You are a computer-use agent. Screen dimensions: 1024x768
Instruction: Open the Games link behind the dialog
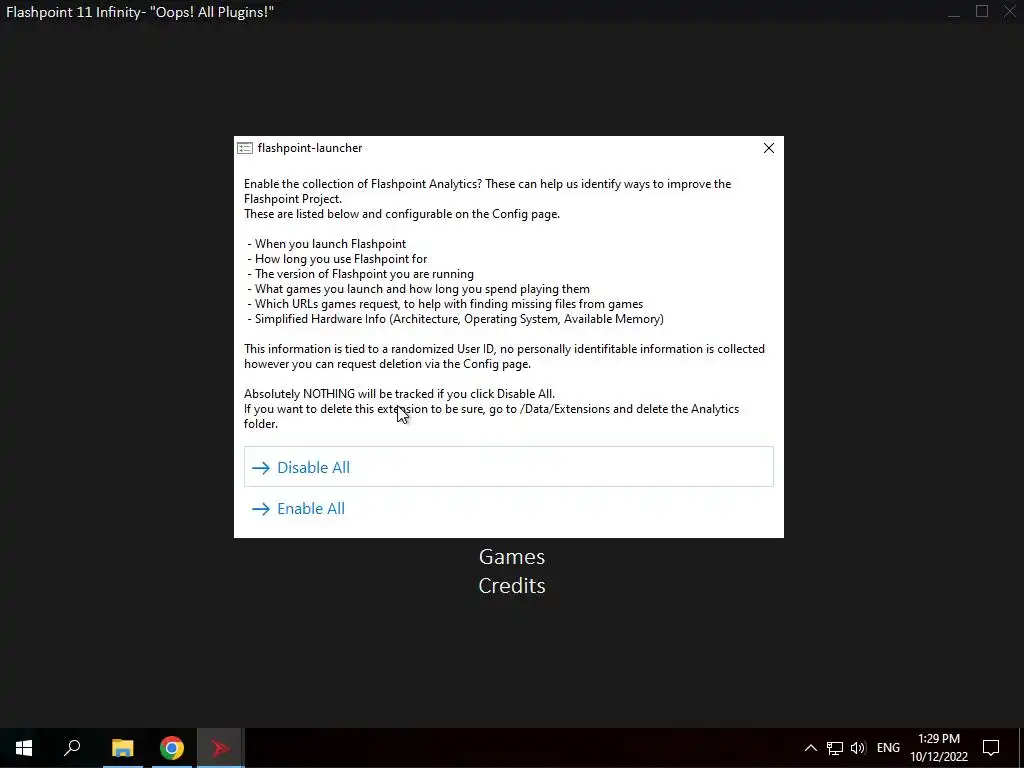pos(512,556)
